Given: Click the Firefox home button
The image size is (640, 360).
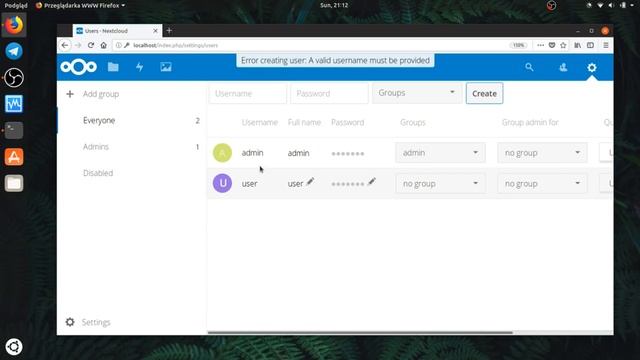Looking at the screenshot, I should [104, 45].
